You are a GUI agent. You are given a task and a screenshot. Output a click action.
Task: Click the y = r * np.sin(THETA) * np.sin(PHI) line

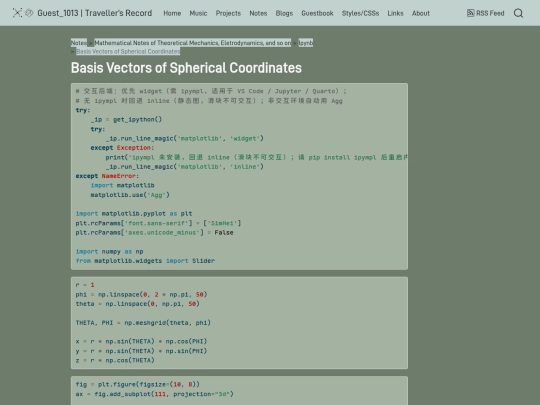tap(141, 351)
